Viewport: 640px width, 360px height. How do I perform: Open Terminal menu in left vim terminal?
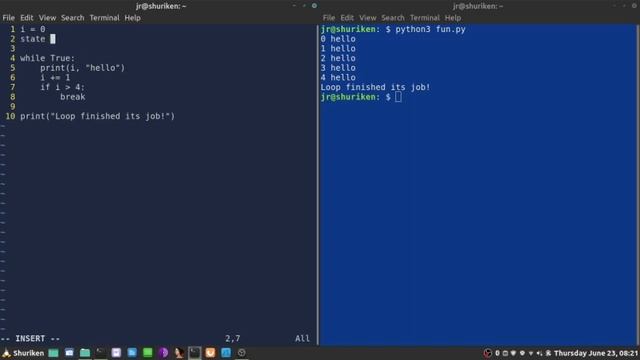click(104, 18)
